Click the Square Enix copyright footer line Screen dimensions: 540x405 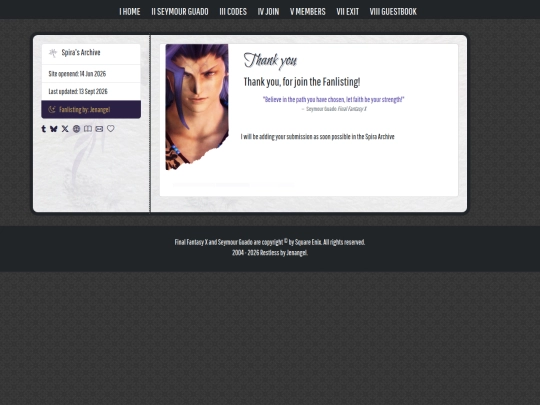click(270, 242)
